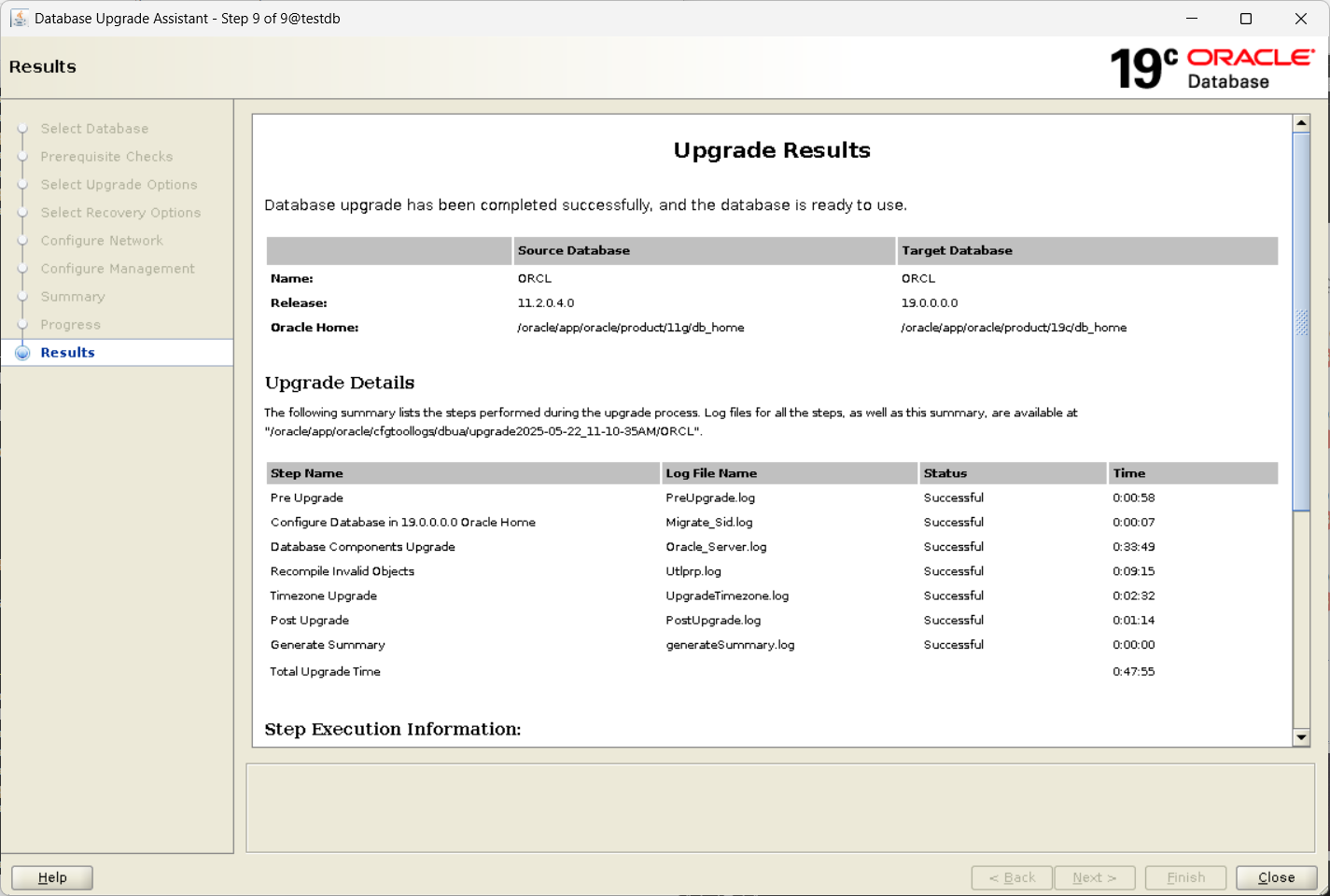The width and height of the screenshot is (1330, 896).
Task: Click the Time column header
Action: tap(1193, 473)
